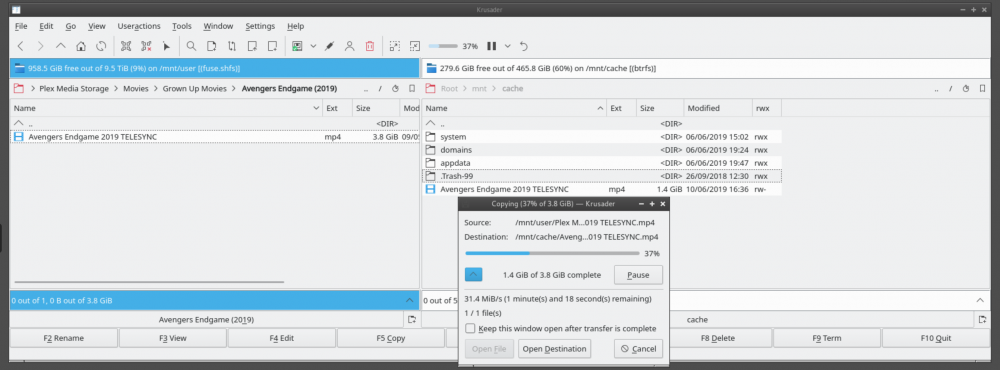Open left panel bookmarks icon
The image size is (1000, 370).
click(412, 89)
